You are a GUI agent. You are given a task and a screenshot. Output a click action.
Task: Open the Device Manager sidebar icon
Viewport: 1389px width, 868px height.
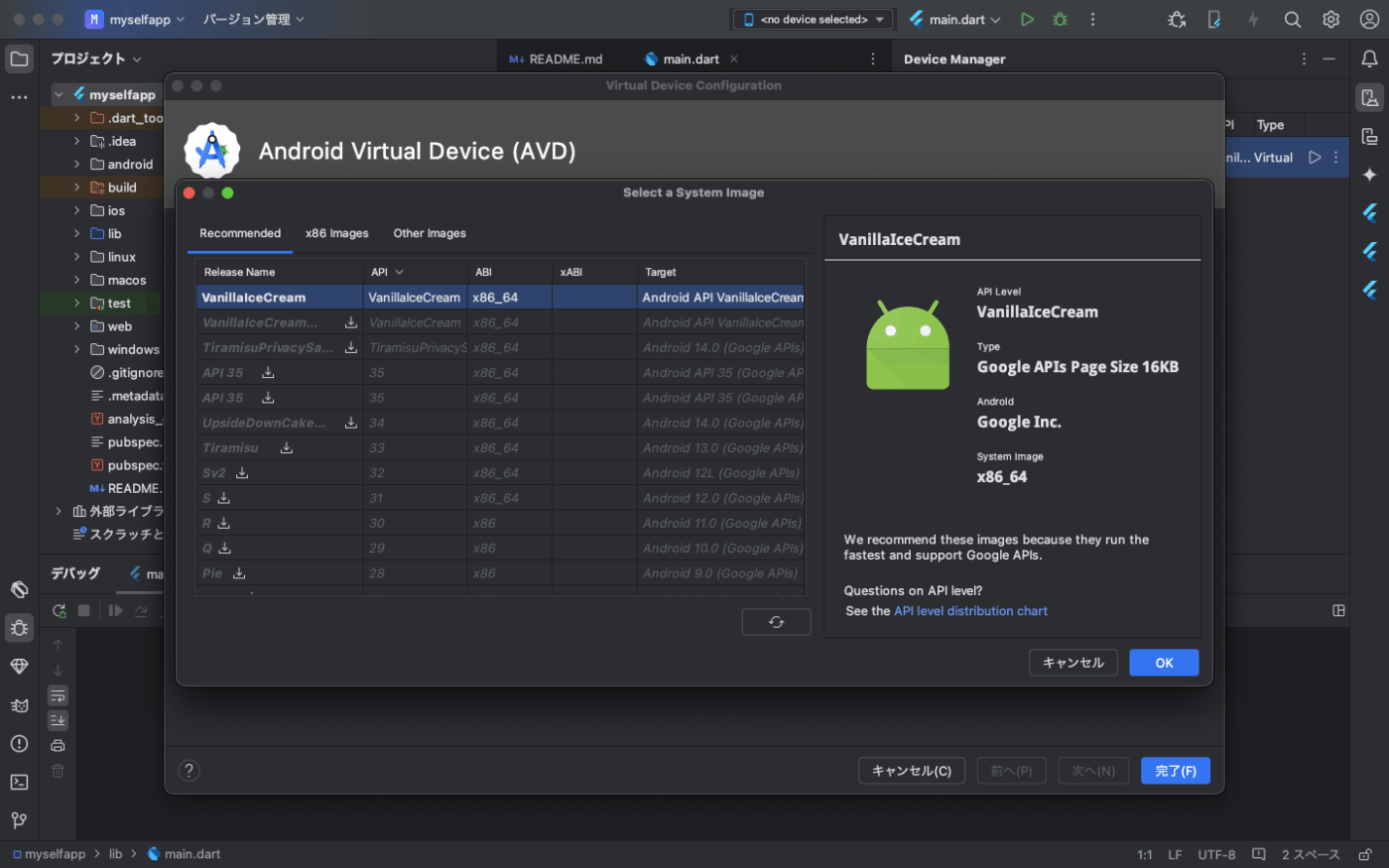1369,97
